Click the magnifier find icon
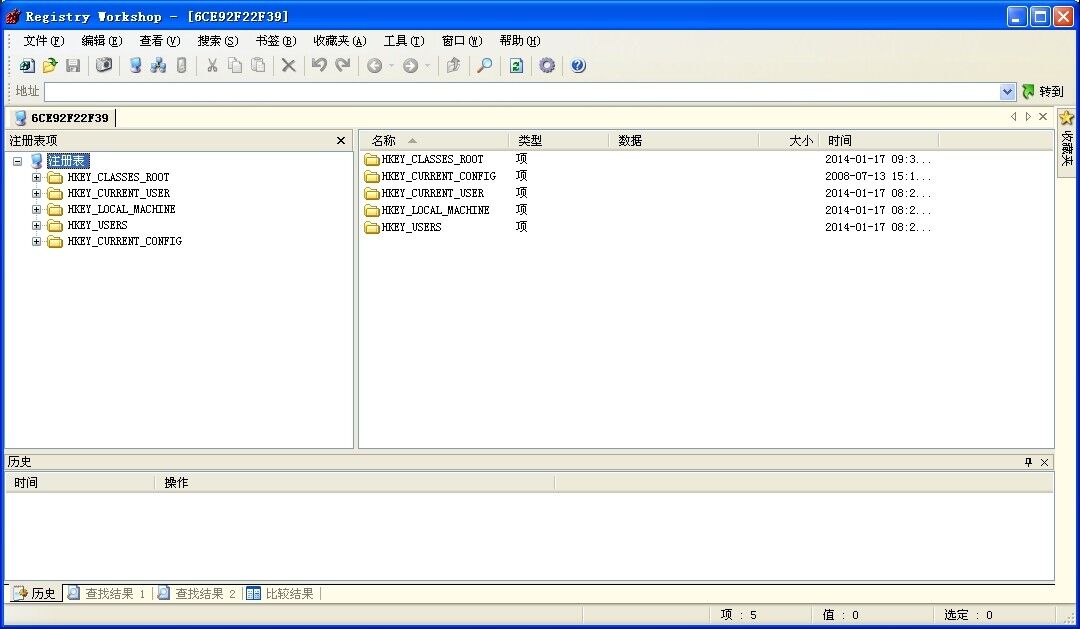 485,65
